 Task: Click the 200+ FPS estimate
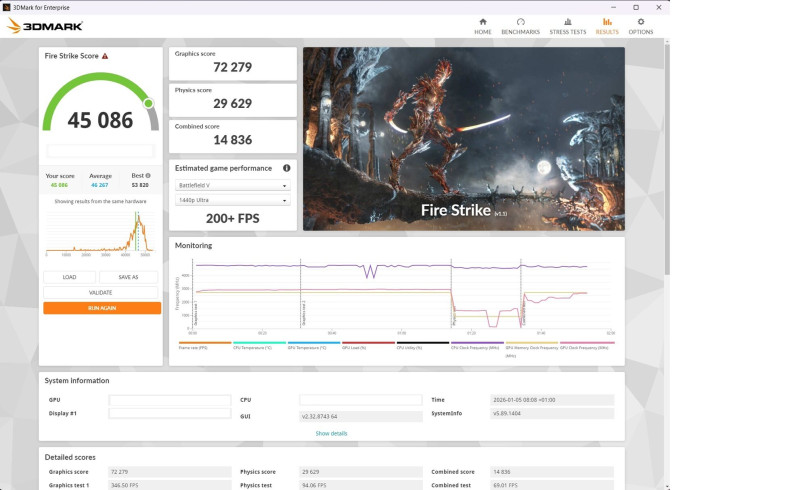233,218
